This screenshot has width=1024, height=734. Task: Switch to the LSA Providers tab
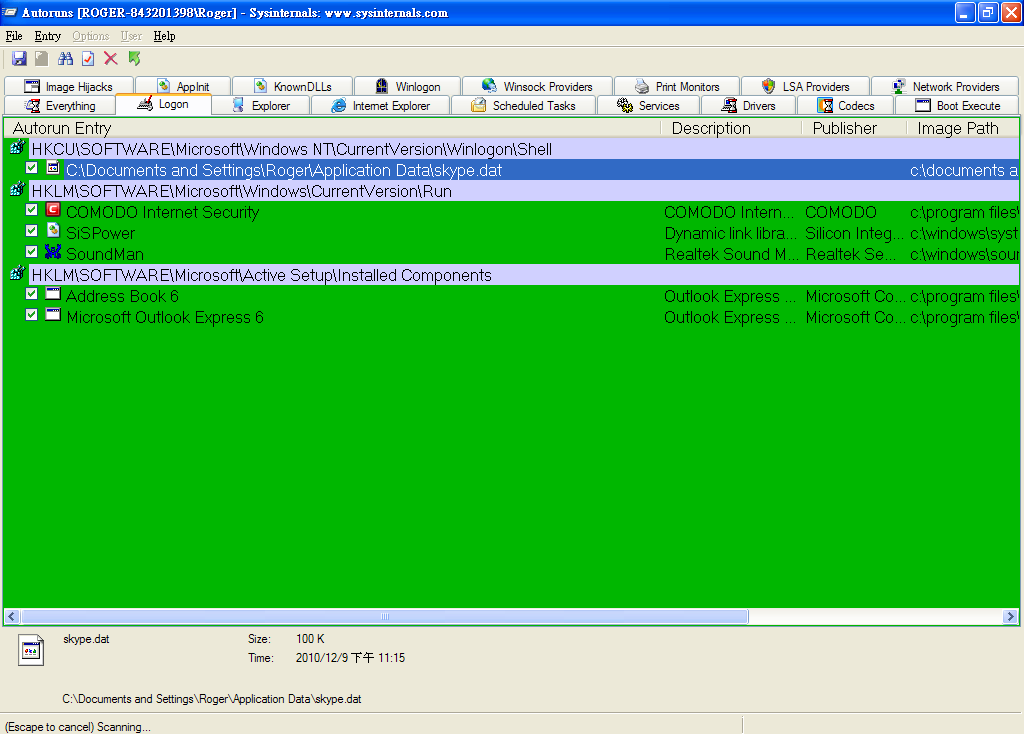[x=805, y=86]
